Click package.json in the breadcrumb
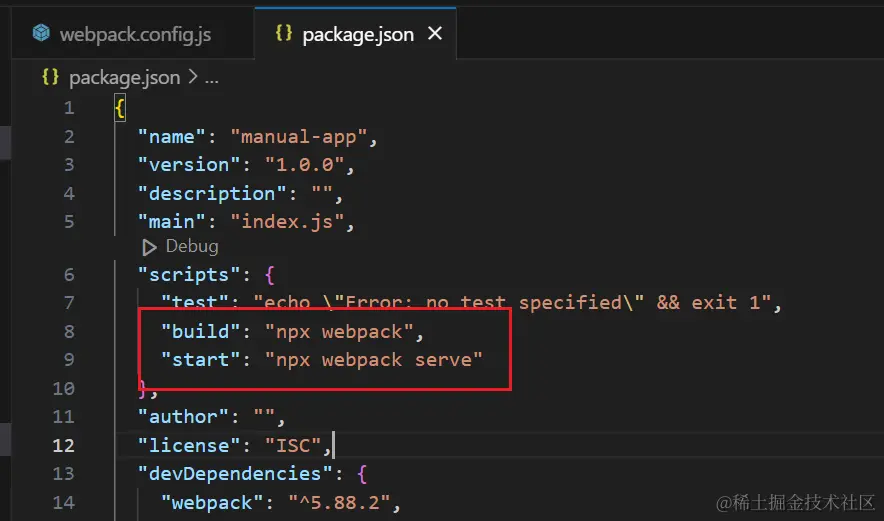This screenshot has height=521, width=884. tap(125, 78)
